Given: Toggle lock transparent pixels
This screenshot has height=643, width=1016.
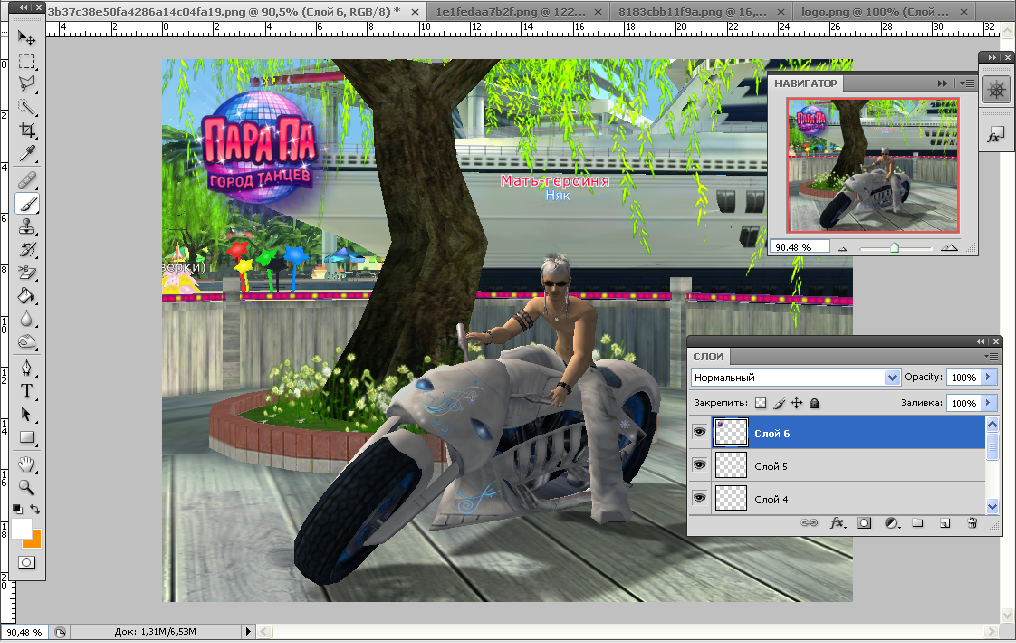Looking at the screenshot, I should (761, 403).
